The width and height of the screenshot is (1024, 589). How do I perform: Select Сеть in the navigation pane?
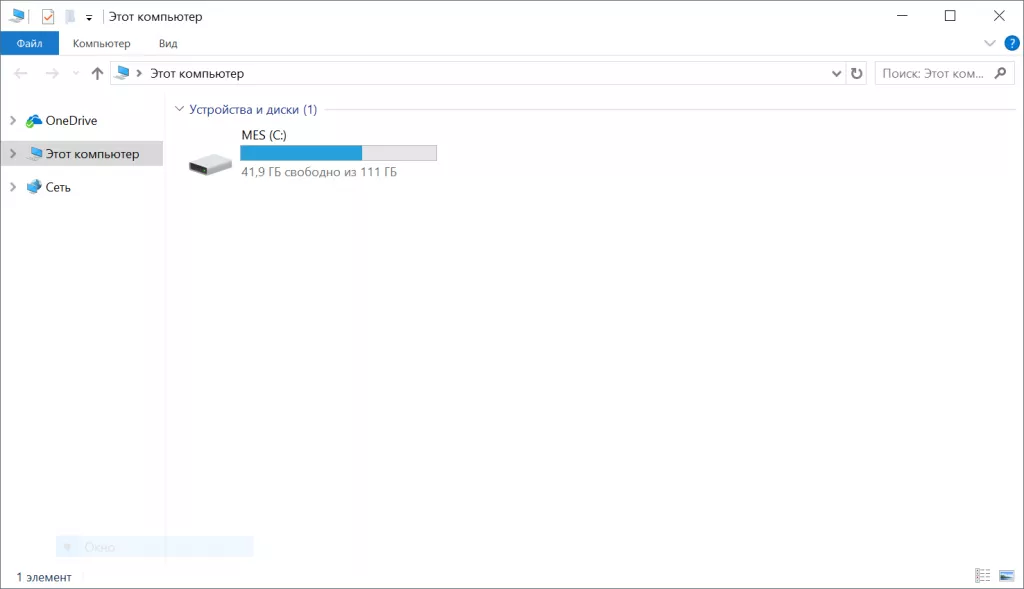click(x=57, y=187)
